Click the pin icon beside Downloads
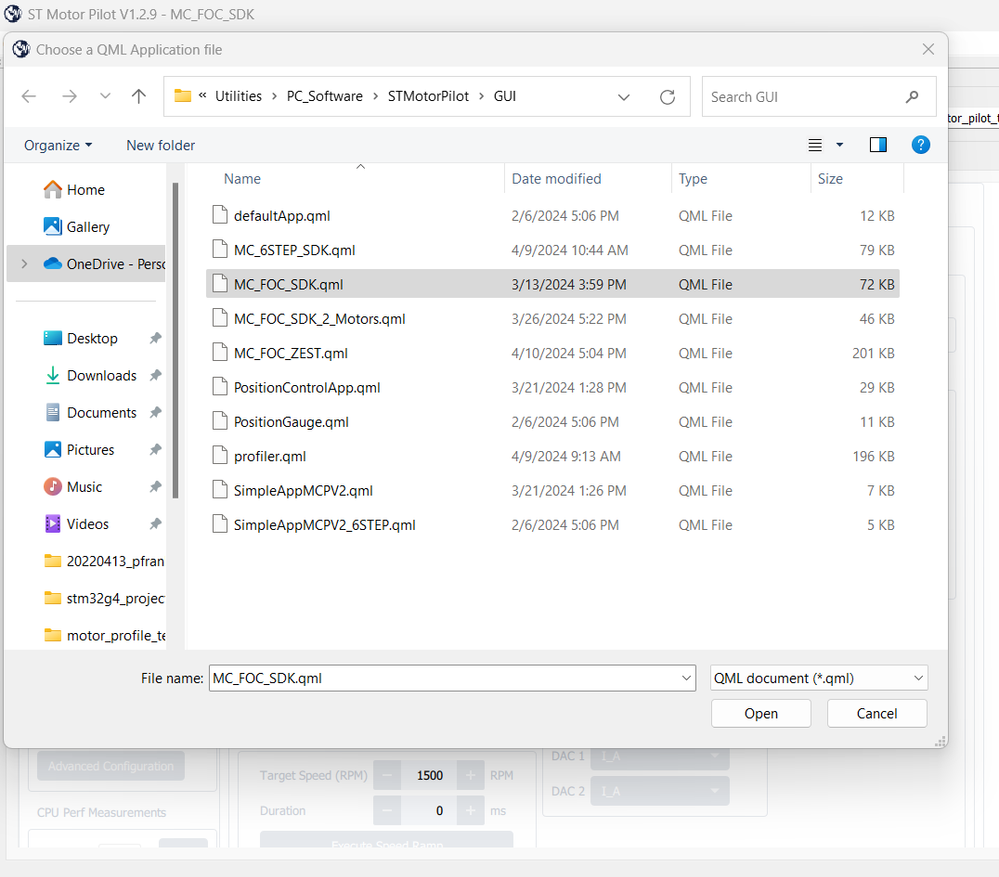This screenshot has height=877, width=999. click(155, 375)
